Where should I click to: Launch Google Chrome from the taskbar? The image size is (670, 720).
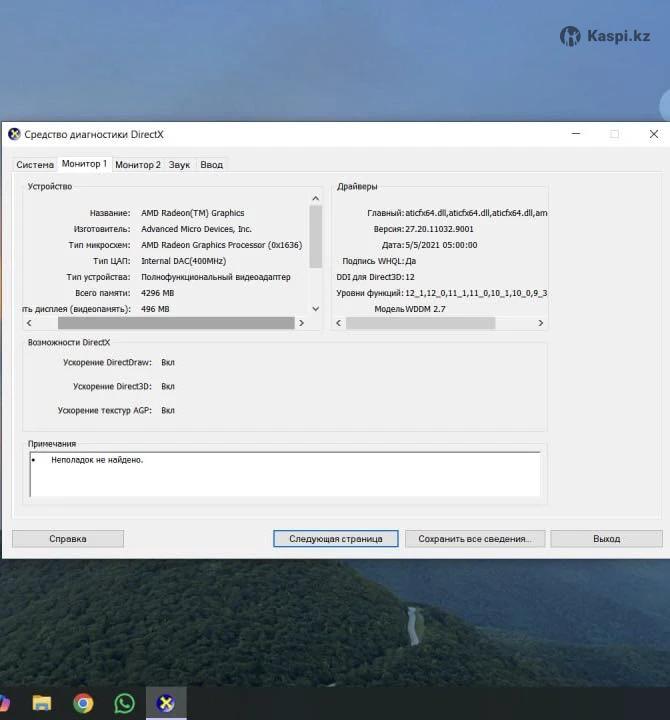click(x=84, y=703)
